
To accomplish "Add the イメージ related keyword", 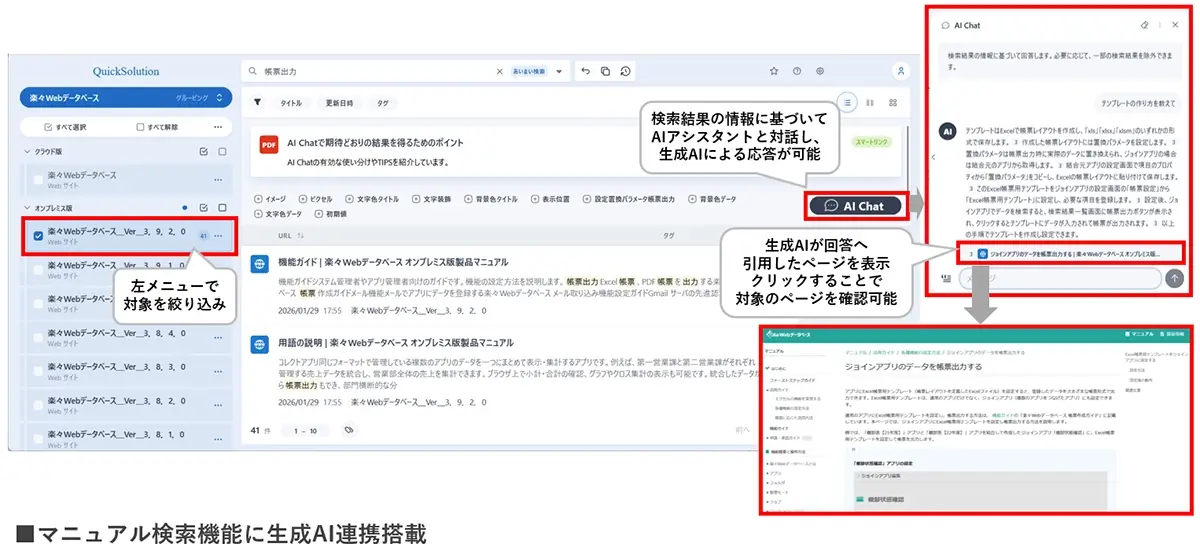I will [271, 199].
